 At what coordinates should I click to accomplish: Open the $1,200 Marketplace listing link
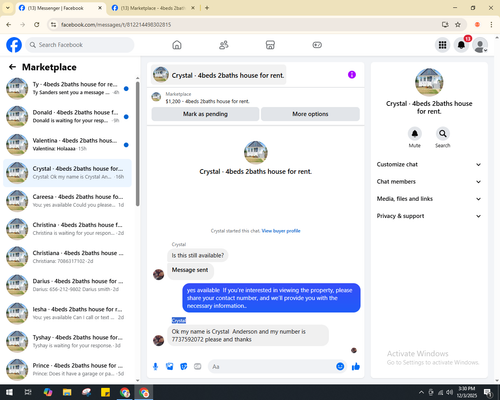(x=207, y=101)
